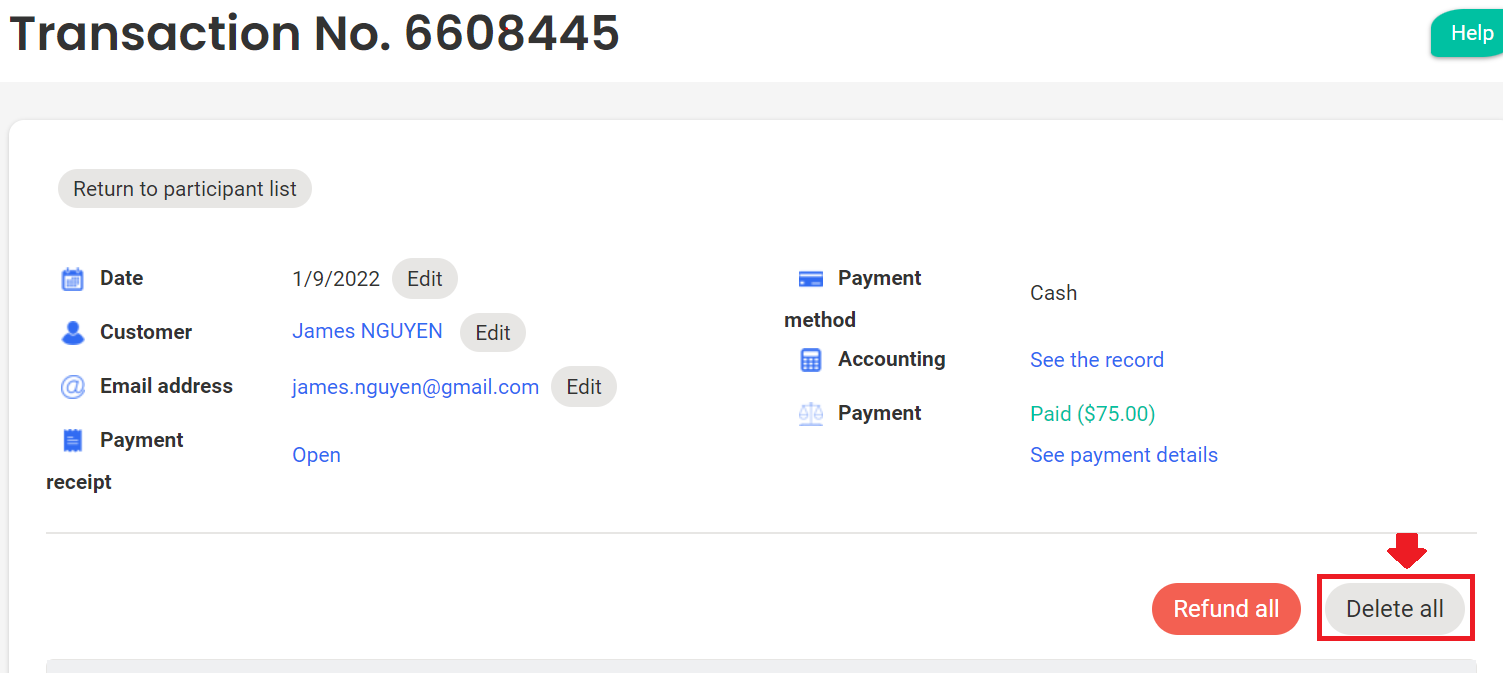
Task: Edit the email address
Action: click(583, 387)
